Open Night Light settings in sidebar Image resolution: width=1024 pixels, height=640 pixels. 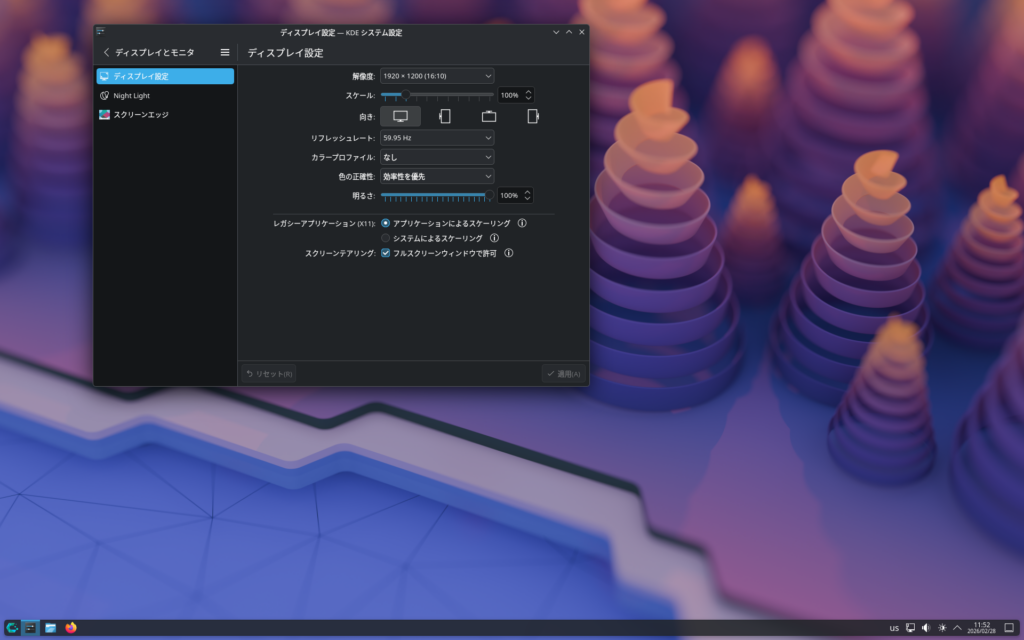131,96
